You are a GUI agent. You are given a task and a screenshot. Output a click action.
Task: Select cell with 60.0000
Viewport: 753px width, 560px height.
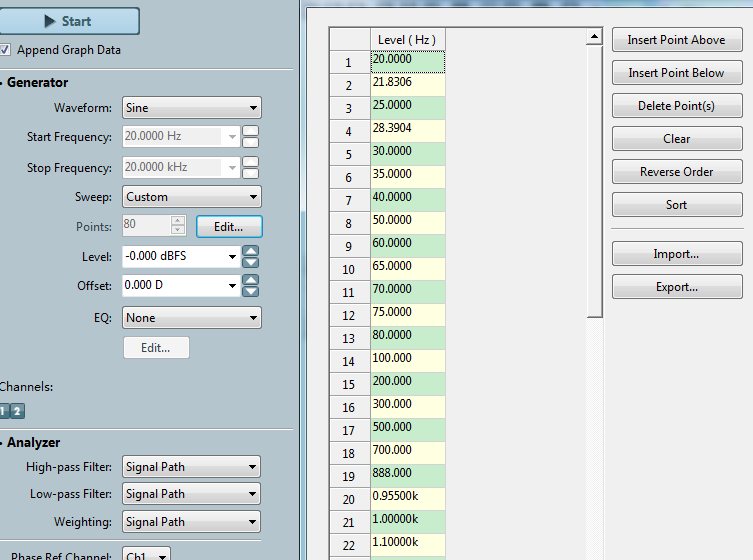(x=408, y=246)
